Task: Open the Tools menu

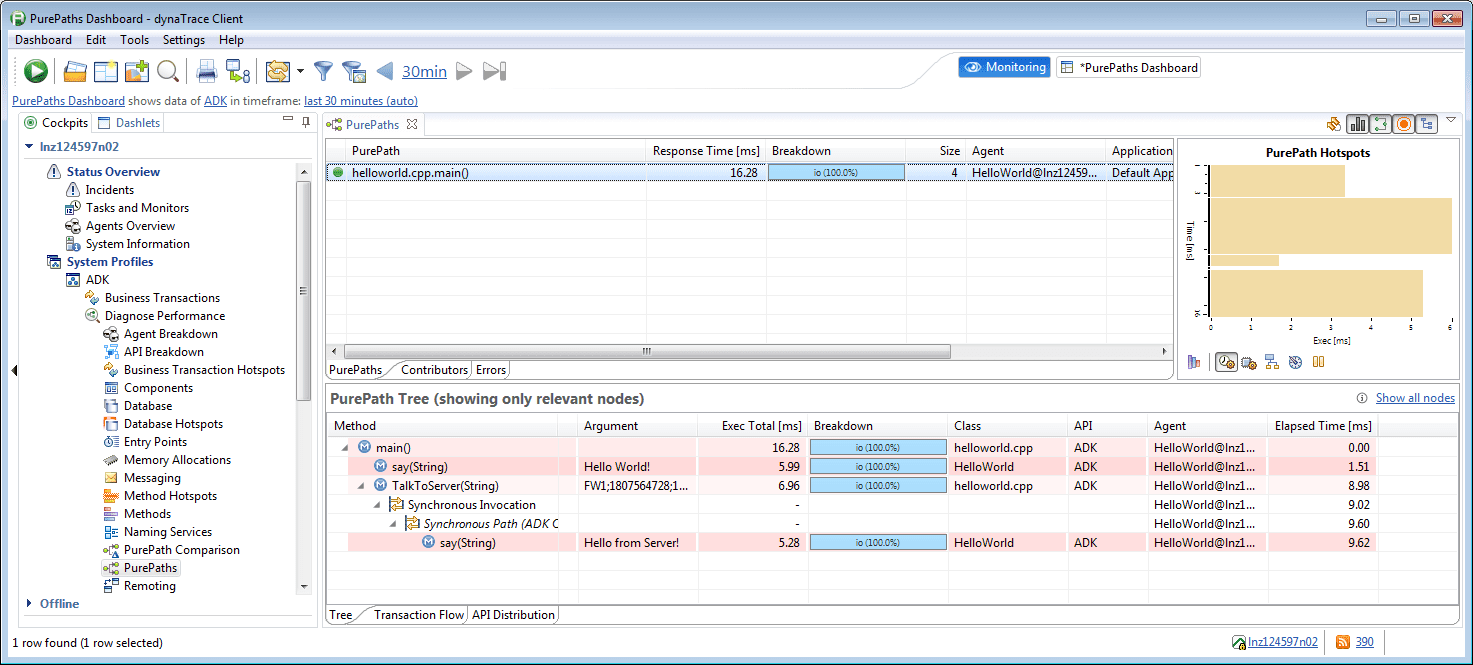Action: pyautogui.click(x=135, y=40)
